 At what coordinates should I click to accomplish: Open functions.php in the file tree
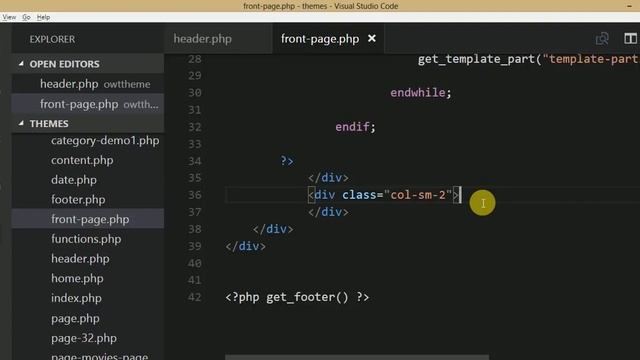(x=86, y=239)
